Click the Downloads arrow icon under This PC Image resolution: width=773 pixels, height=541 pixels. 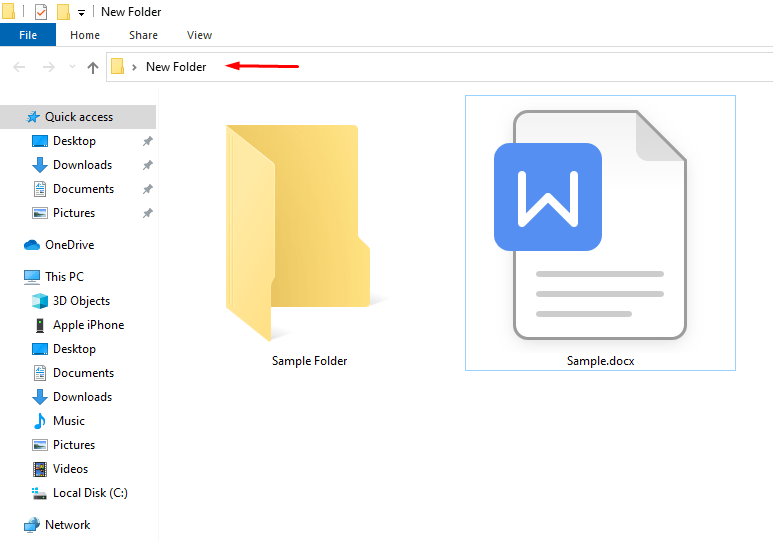tap(40, 397)
